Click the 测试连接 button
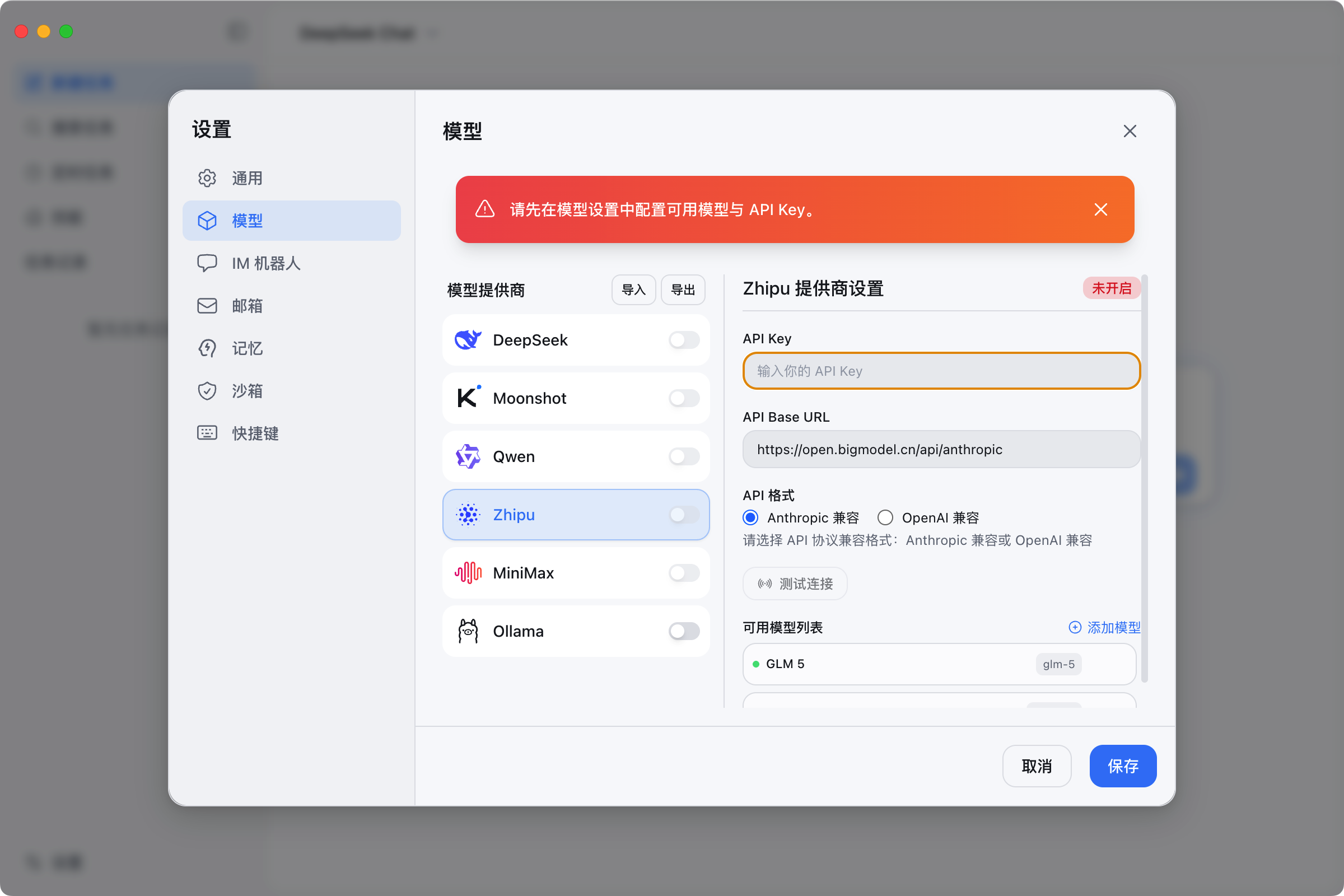The width and height of the screenshot is (1344, 896). 794,584
